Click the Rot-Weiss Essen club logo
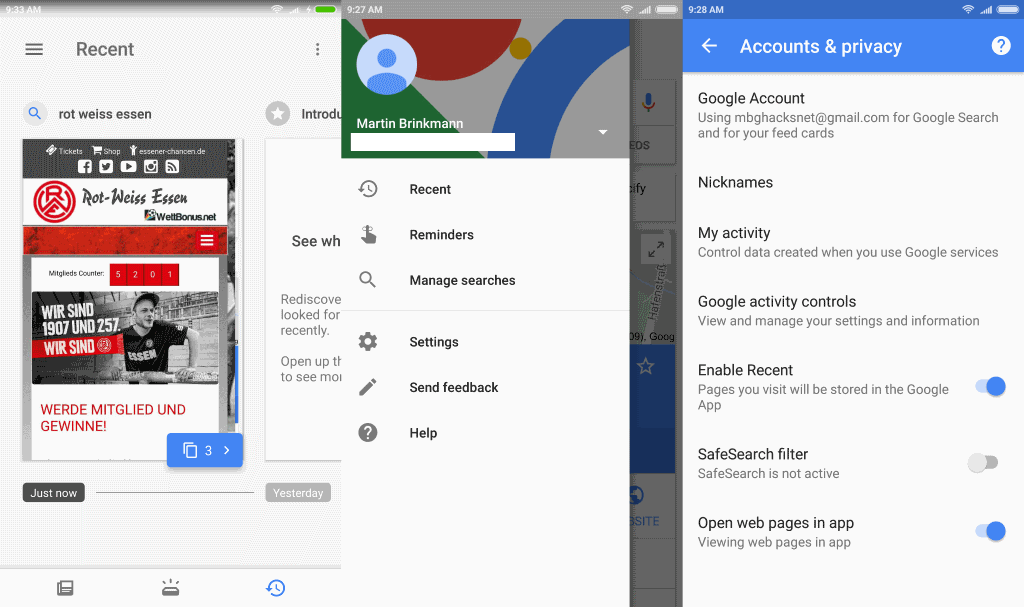Viewport: 1024px width, 607px height. [55, 201]
